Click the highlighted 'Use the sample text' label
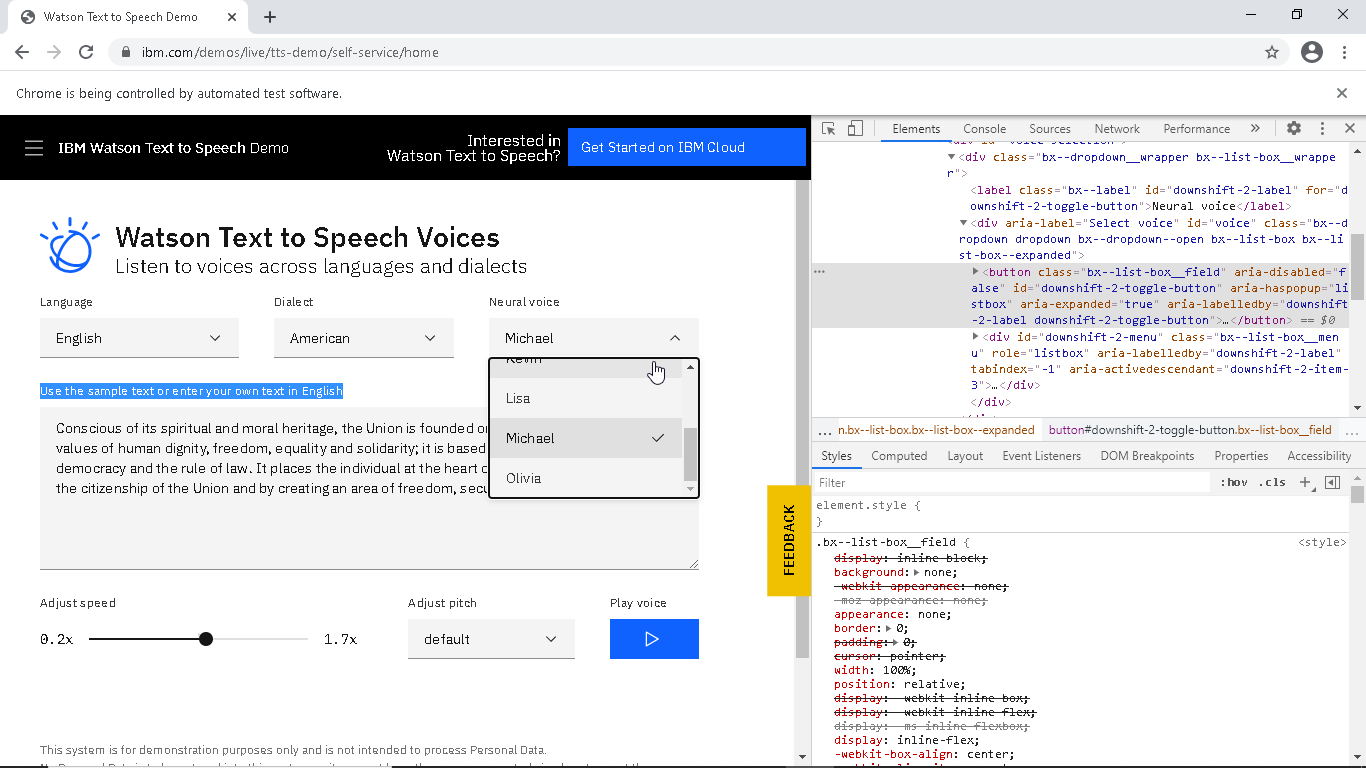This screenshot has width=1366, height=768. 191,391
